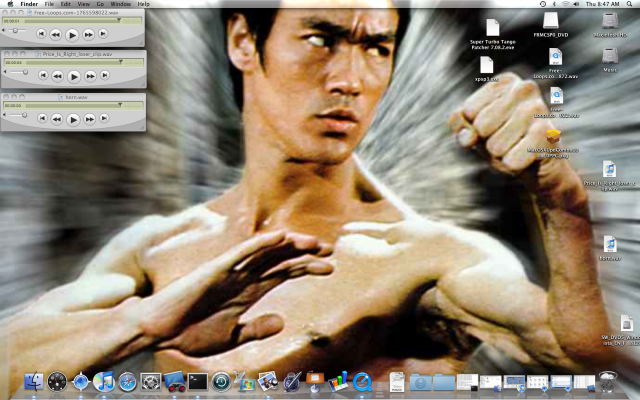Screen dimensions: 640x400
Task: Mute via speaker icon in horn.wav player
Action: (x=5, y=115)
